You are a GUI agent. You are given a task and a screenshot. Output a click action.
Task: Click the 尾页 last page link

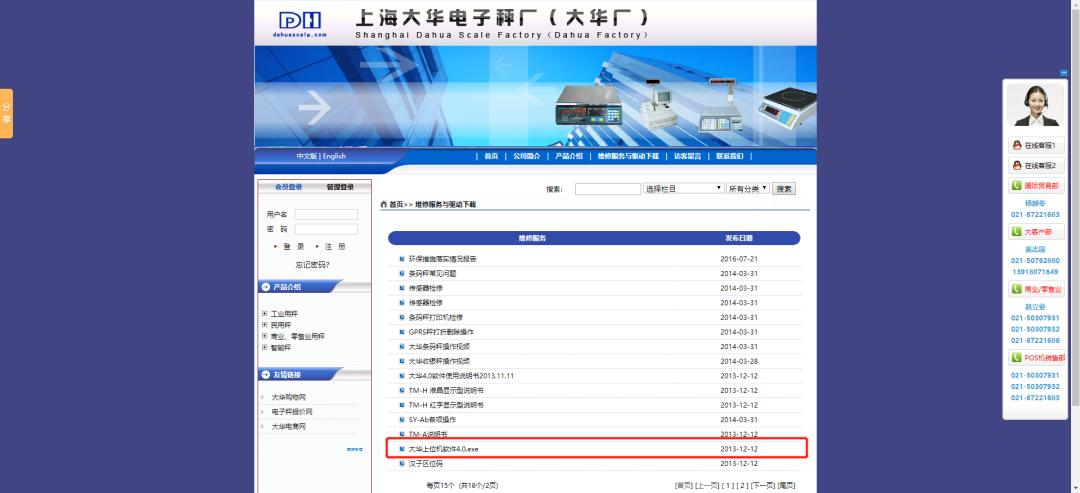(x=786, y=485)
